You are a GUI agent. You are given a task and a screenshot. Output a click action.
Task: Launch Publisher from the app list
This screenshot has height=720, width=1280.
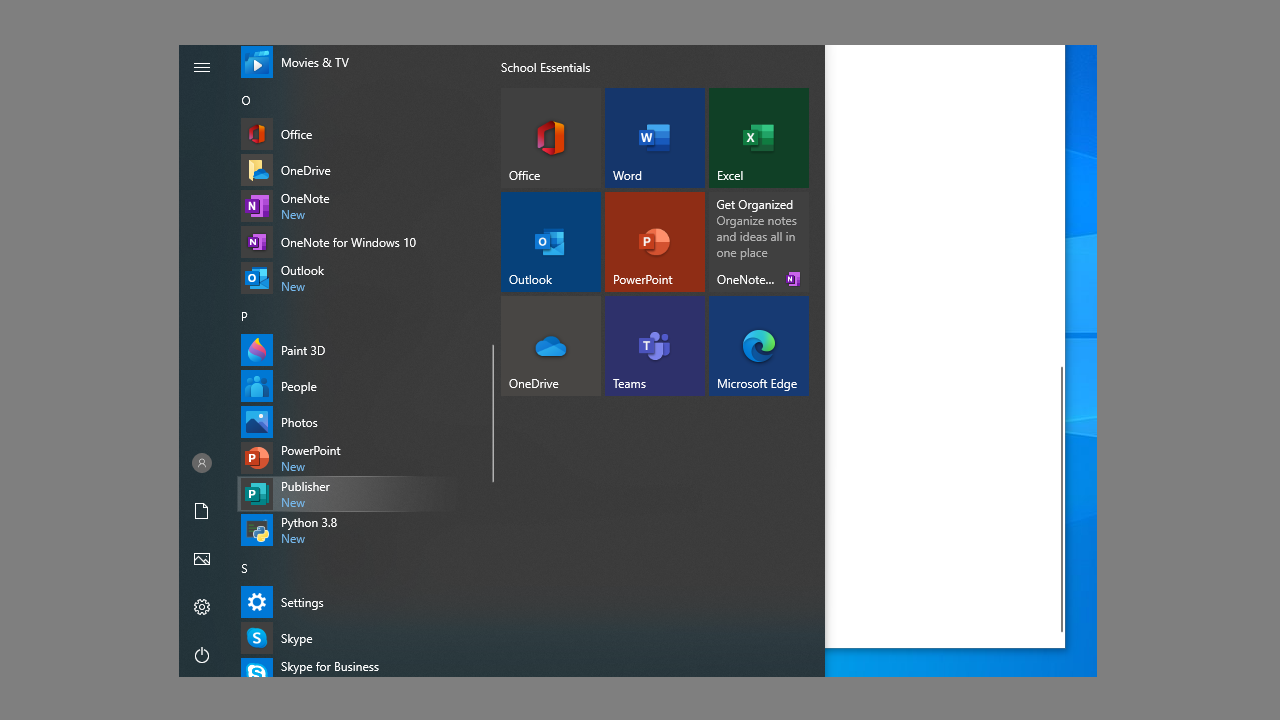(x=348, y=494)
